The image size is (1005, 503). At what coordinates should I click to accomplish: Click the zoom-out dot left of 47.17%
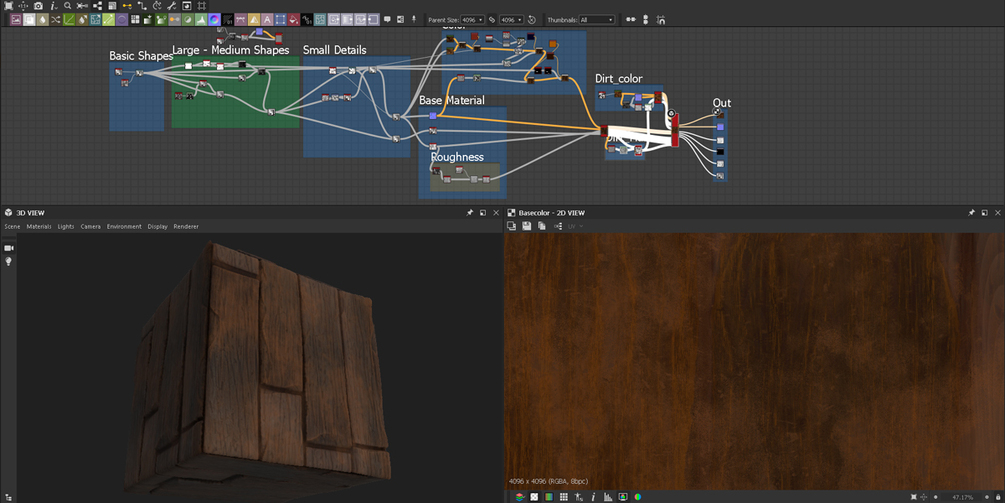pyautogui.click(x=936, y=497)
